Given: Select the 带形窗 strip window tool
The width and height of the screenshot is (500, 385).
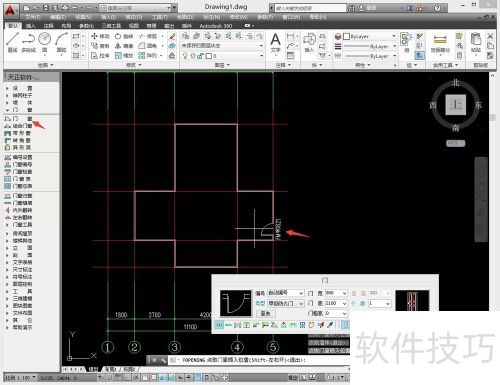Looking at the screenshot, I should (x=18, y=133).
